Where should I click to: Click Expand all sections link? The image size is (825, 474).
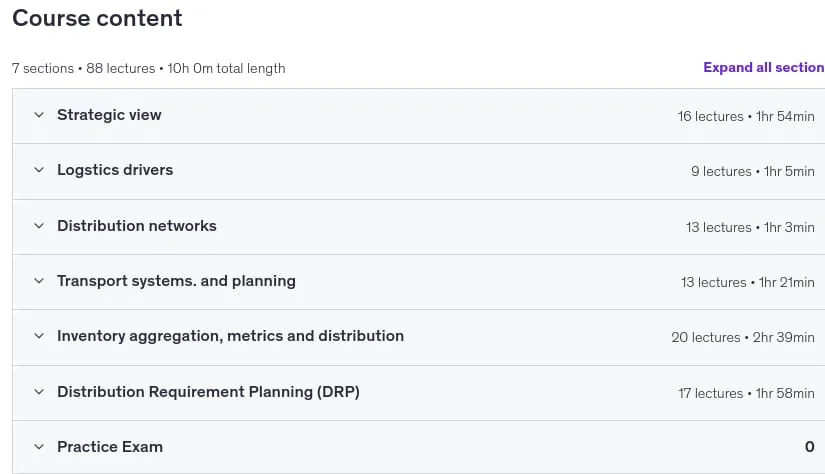[x=764, y=67]
